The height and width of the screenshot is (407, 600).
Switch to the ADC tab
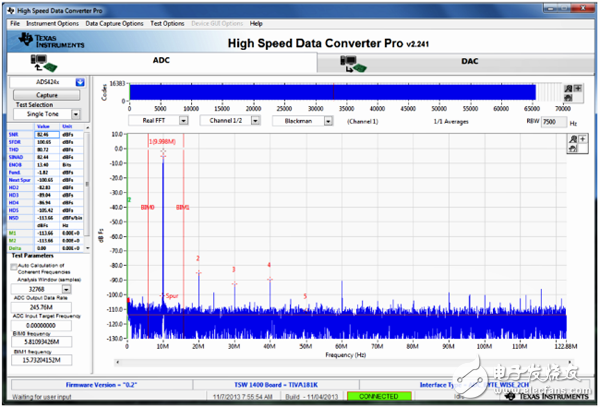click(161, 62)
